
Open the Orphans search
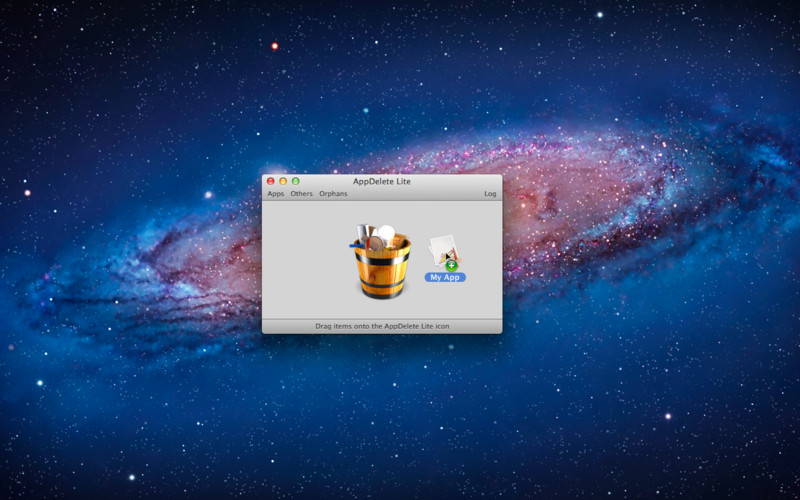(333, 194)
